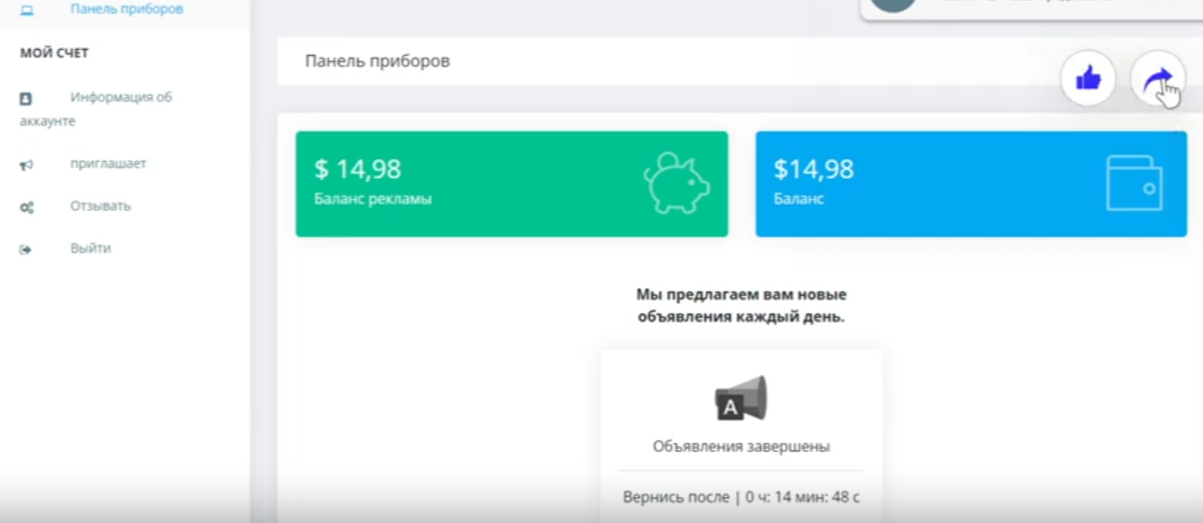Click the megaphone icon next to приглашает
The width and height of the screenshot is (1203, 523).
pyautogui.click(x=27, y=164)
